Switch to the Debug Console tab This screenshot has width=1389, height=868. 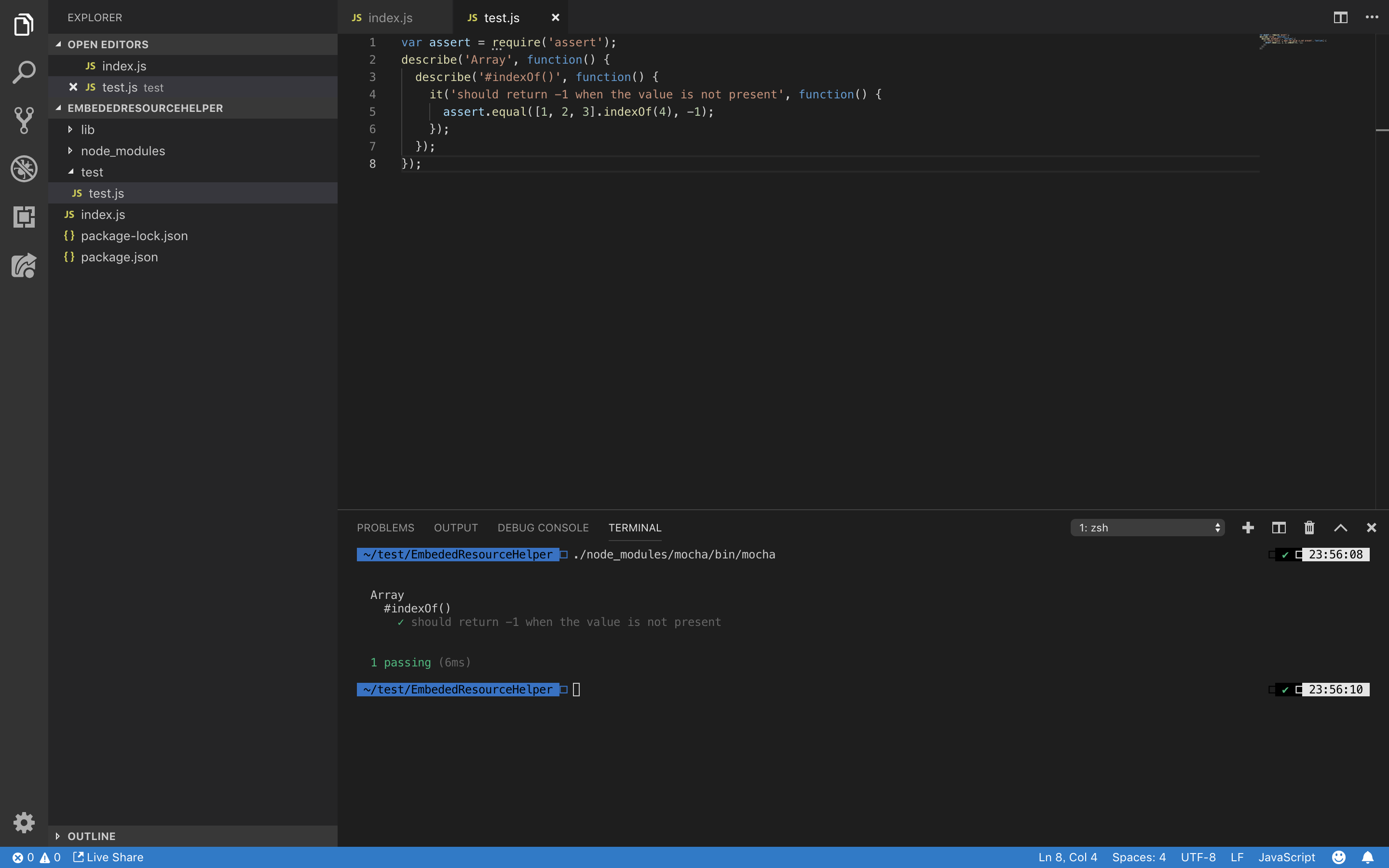tap(543, 528)
